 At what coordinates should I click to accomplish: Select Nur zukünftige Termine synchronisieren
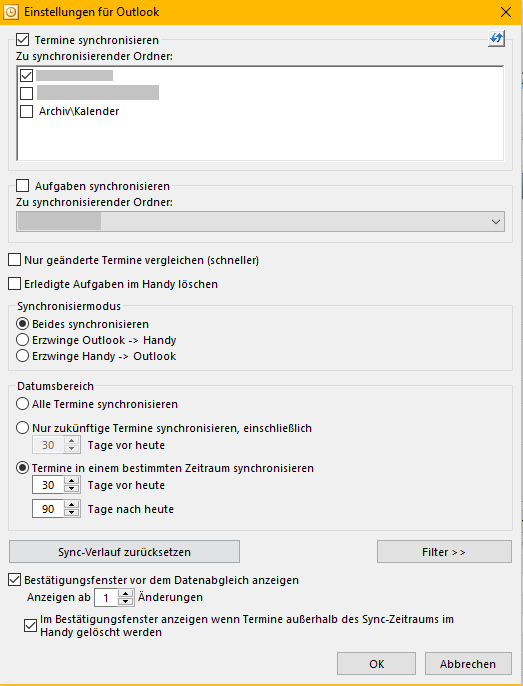[x=22, y=428]
